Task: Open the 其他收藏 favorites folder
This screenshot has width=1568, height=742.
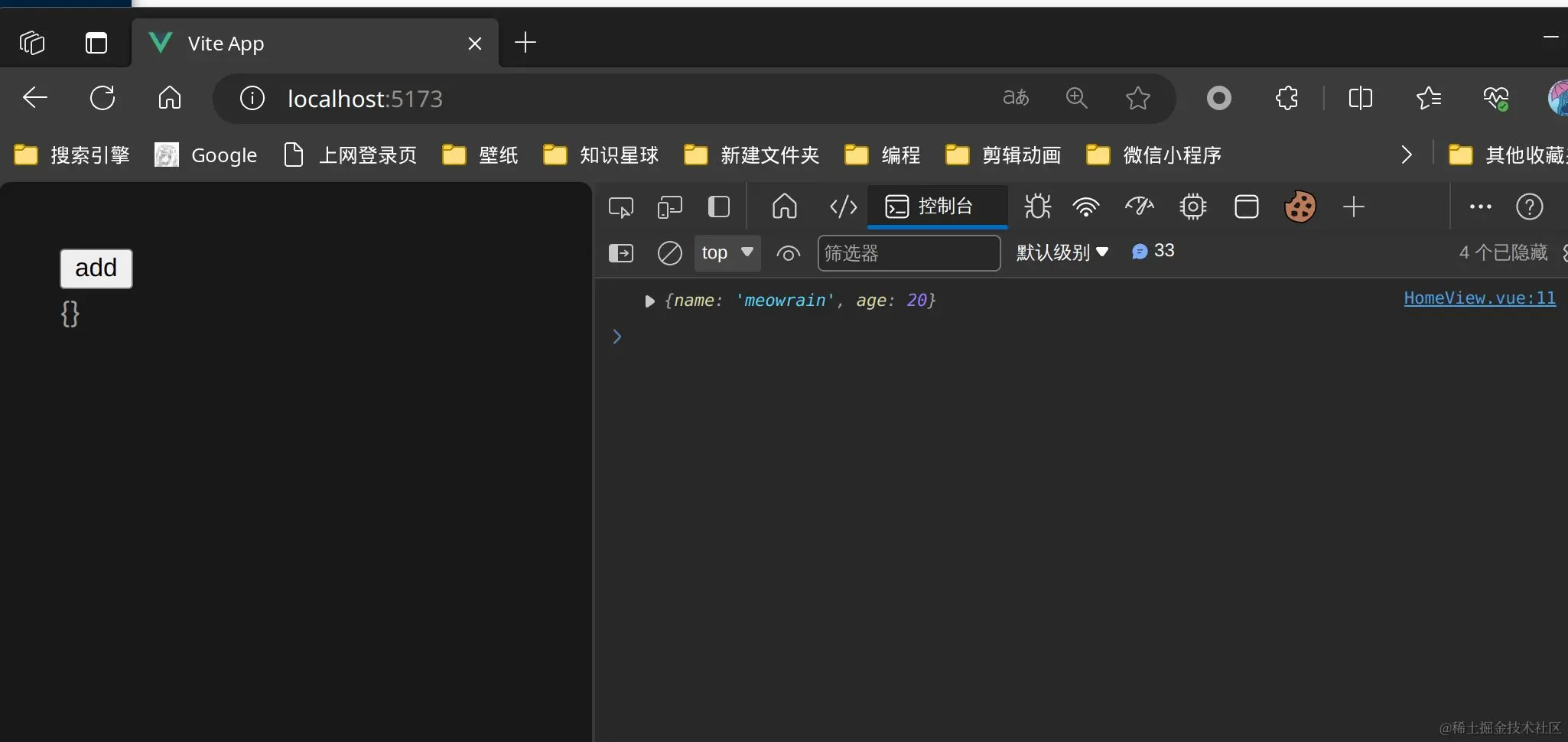Action: (x=1508, y=155)
